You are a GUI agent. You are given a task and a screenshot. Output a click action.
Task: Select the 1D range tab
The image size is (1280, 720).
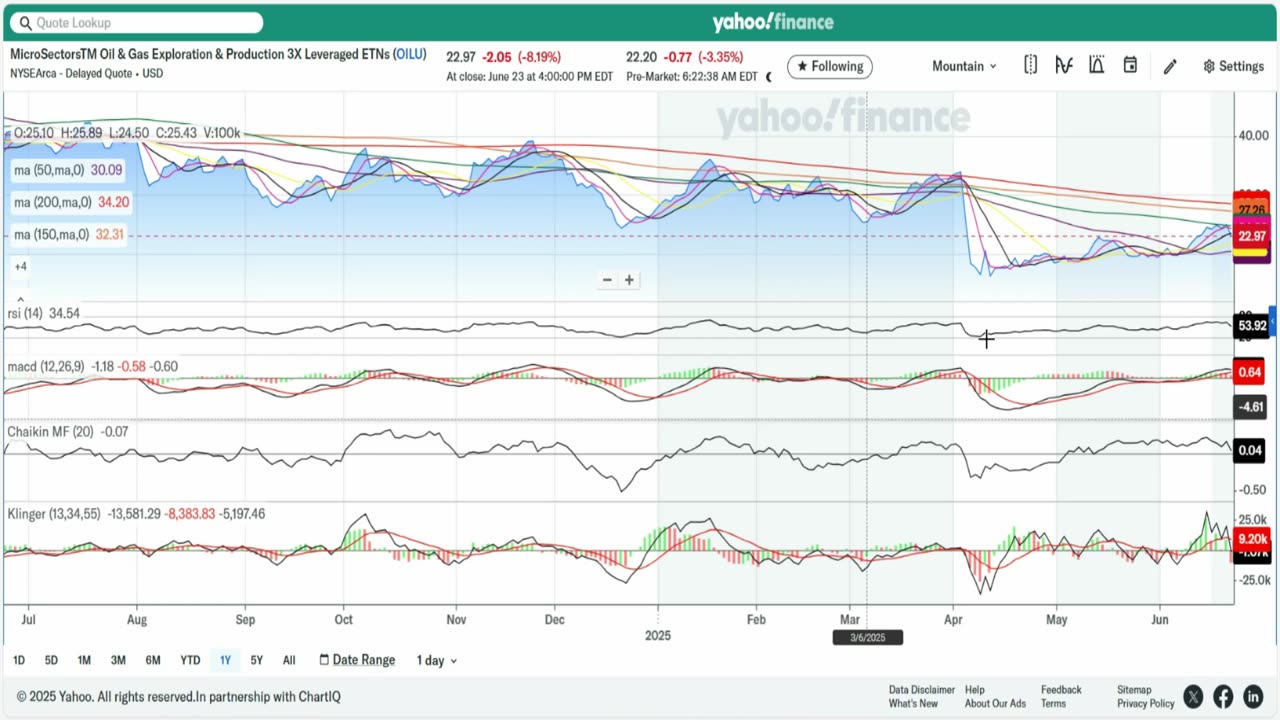coord(19,660)
